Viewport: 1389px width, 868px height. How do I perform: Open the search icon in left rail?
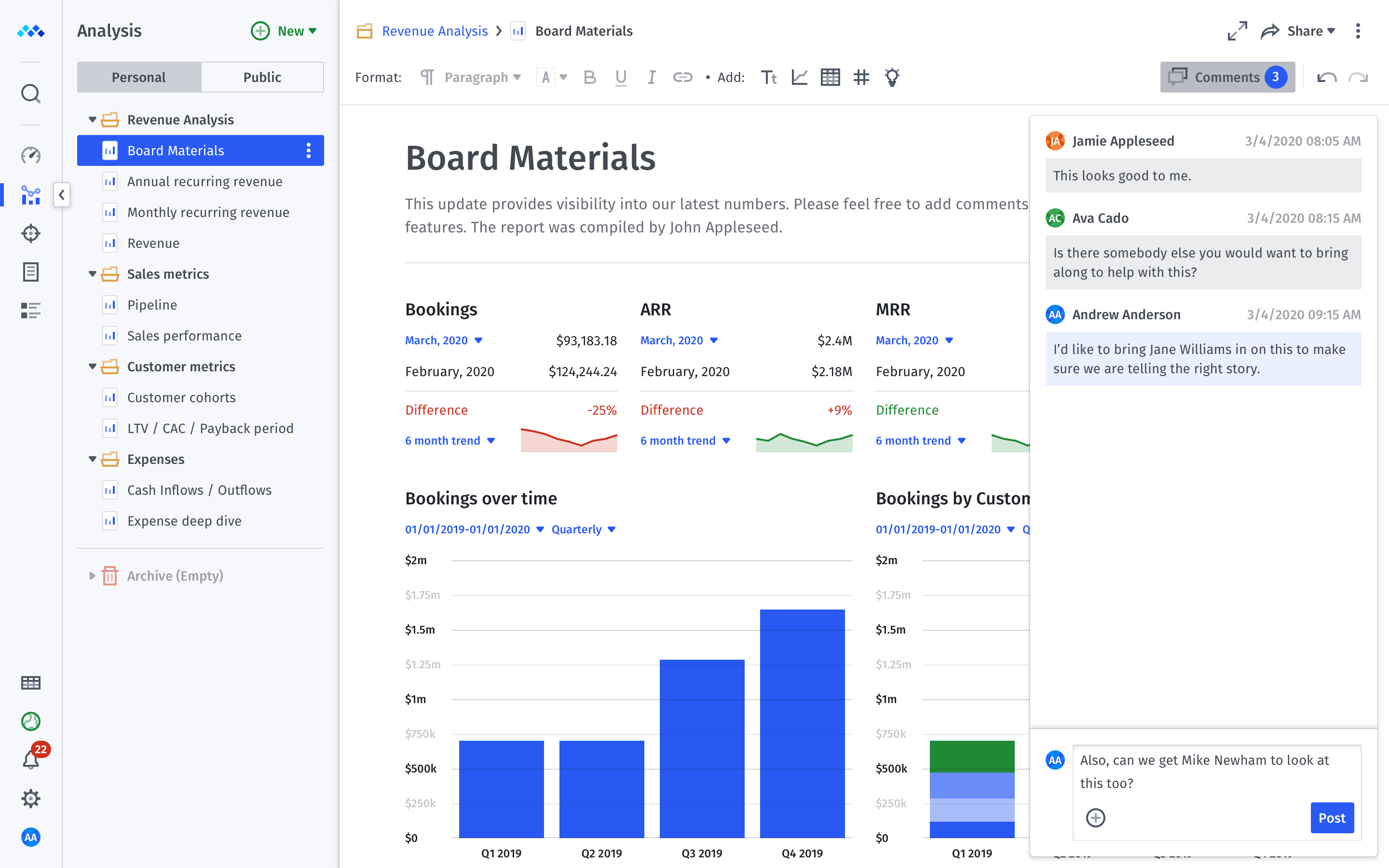point(30,93)
